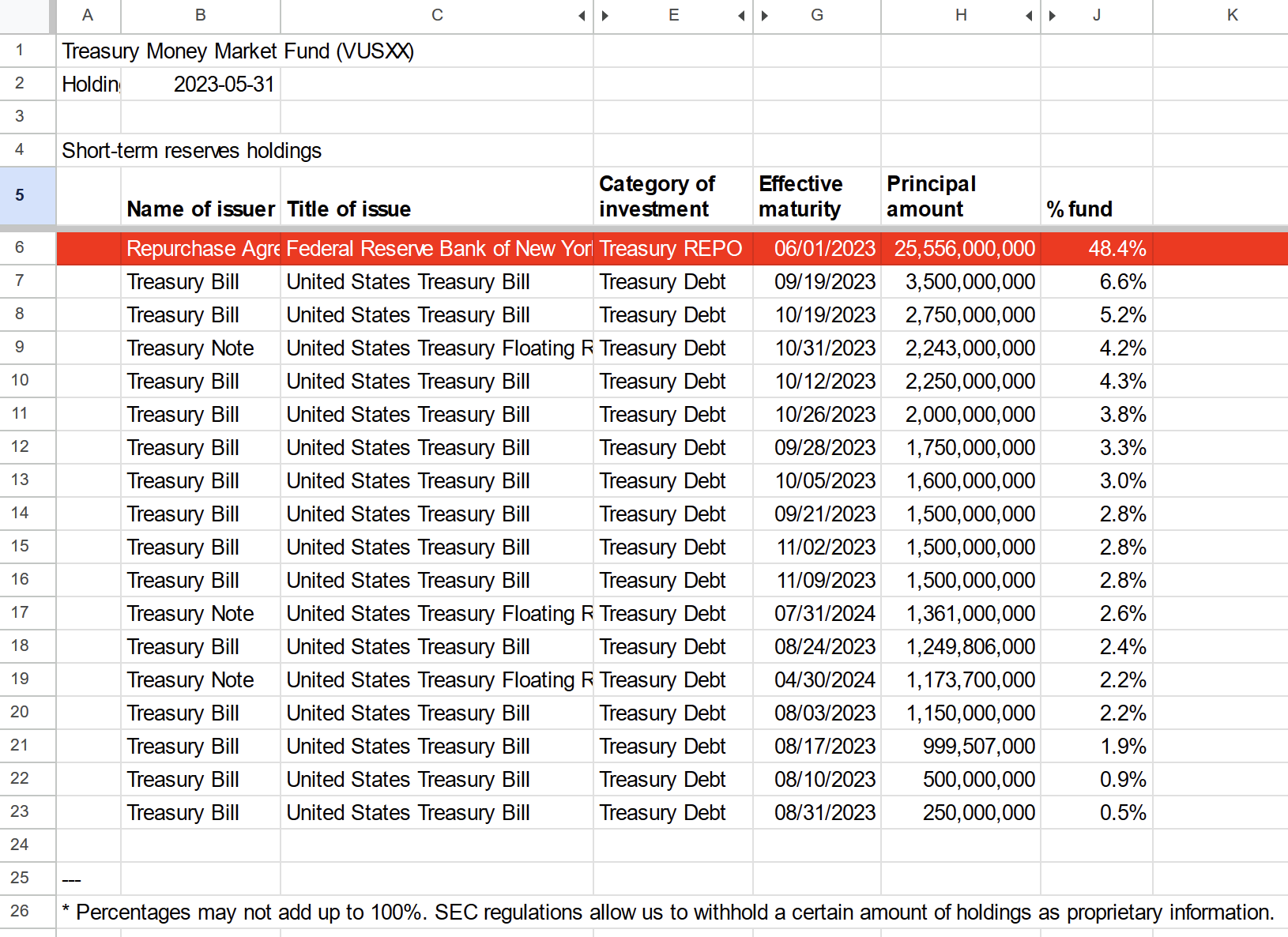Click the 10/05/2023 maturity cell
The height and width of the screenshot is (937, 1288).
click(817, 481)
